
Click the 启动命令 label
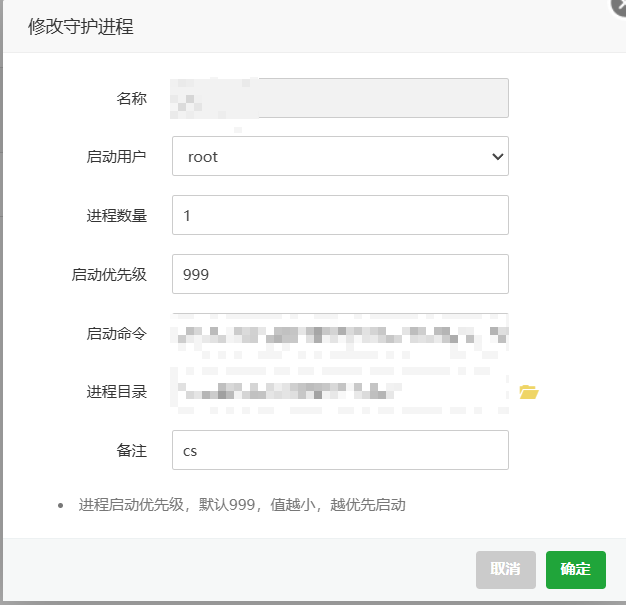117,333
